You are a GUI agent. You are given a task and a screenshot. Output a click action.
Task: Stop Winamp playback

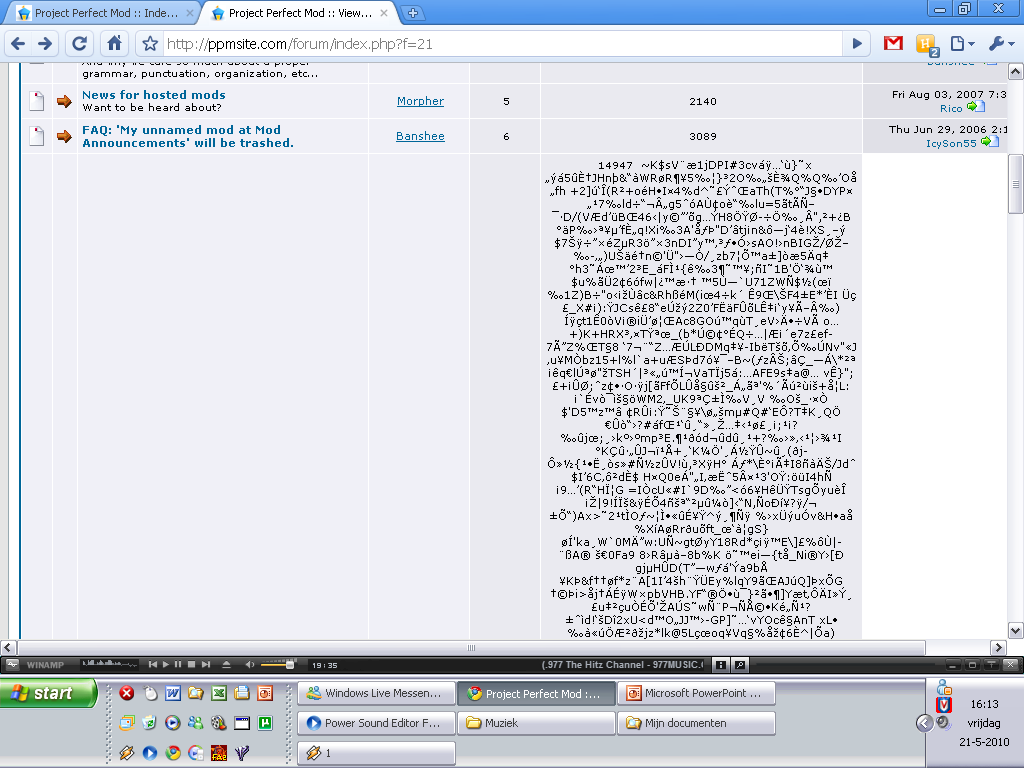coord(191,664)
